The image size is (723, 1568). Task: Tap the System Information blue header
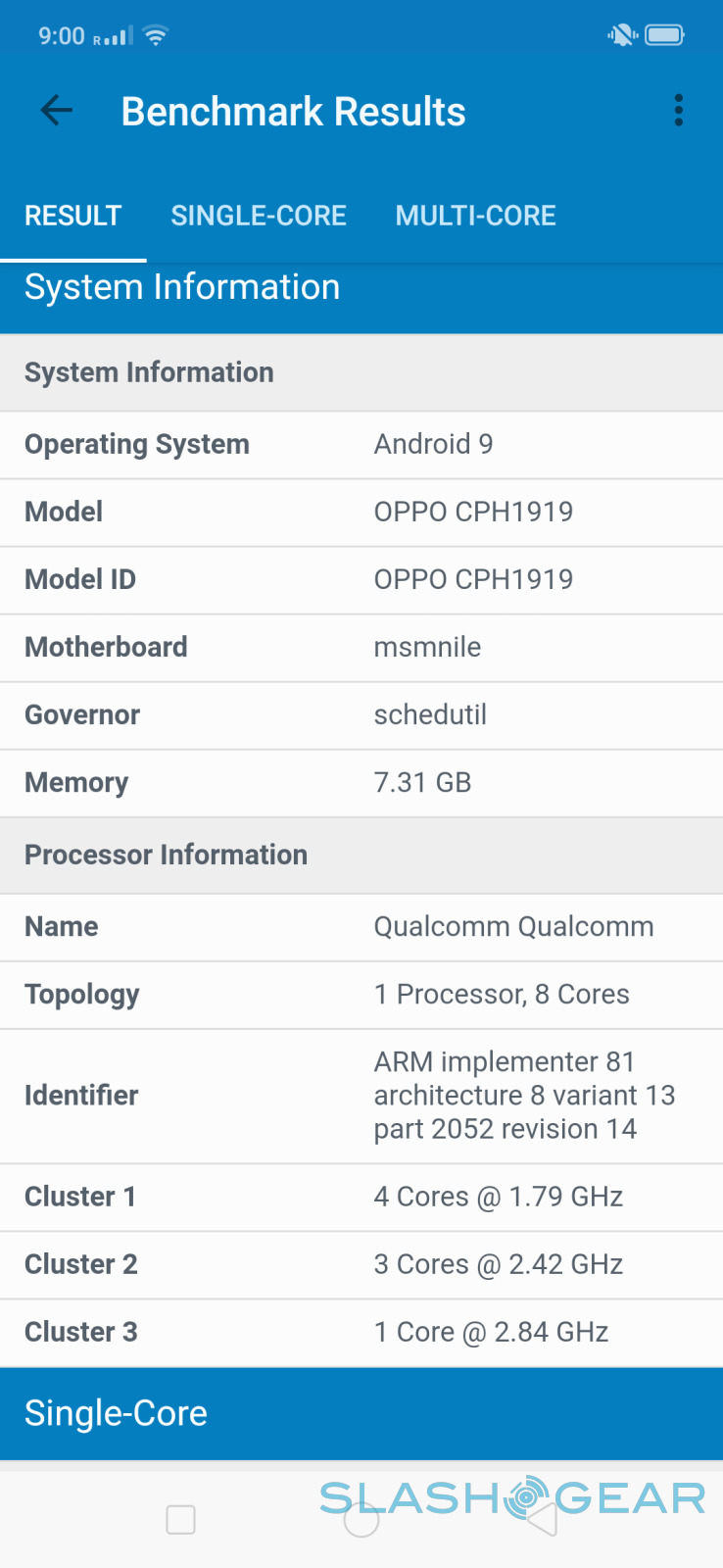pos(361,288)
